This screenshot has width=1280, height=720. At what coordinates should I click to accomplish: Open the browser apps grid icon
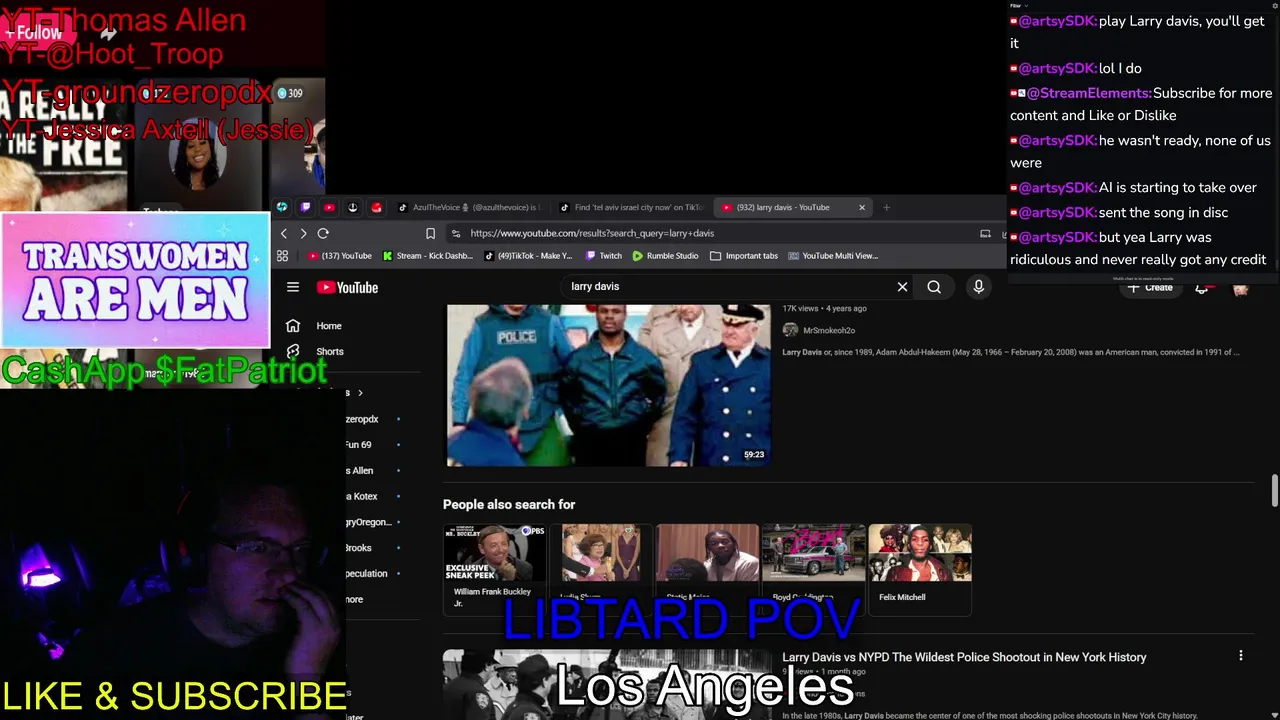click(282, 256)
